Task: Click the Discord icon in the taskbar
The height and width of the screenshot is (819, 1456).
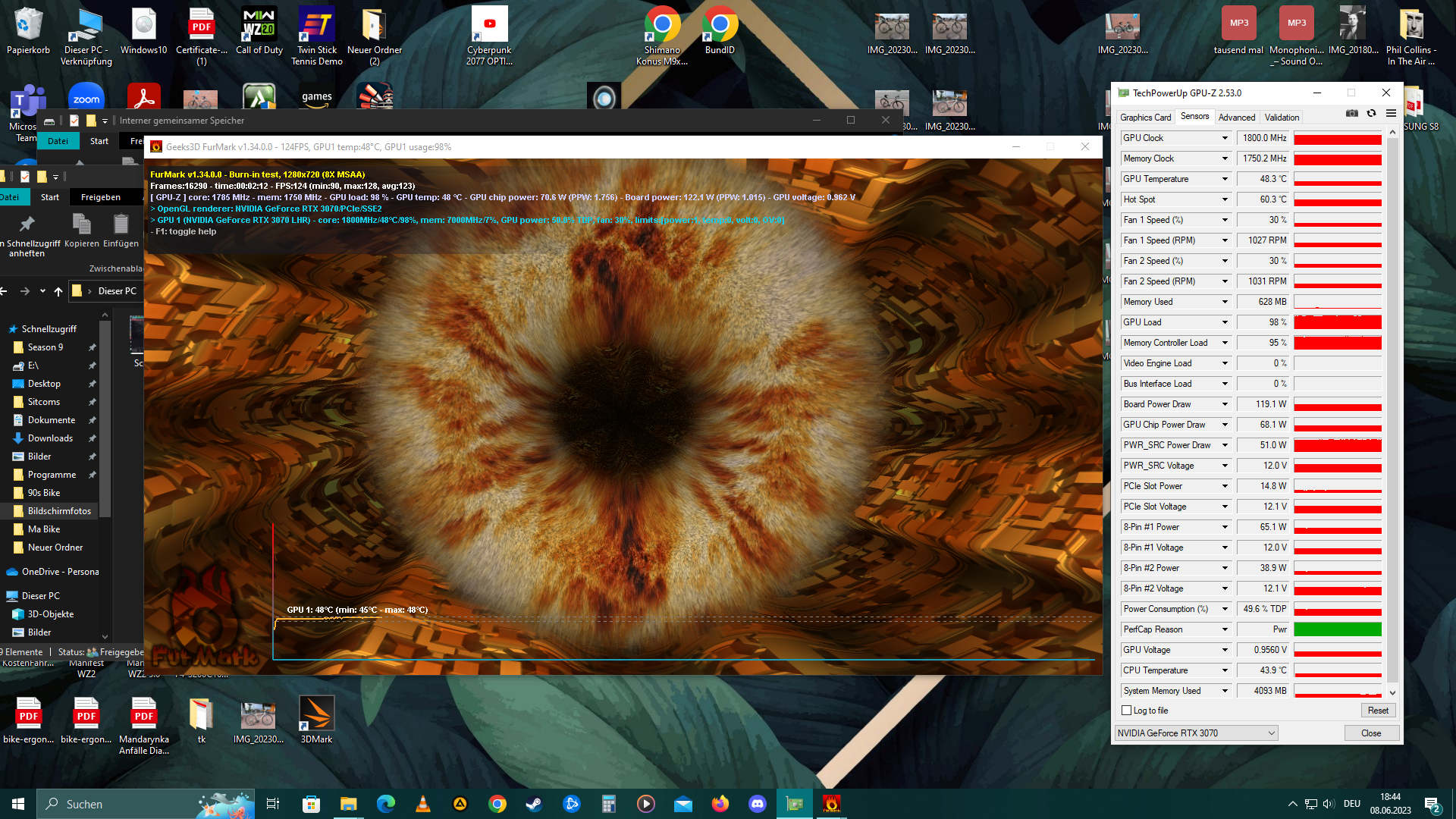Action: (758, 804)
